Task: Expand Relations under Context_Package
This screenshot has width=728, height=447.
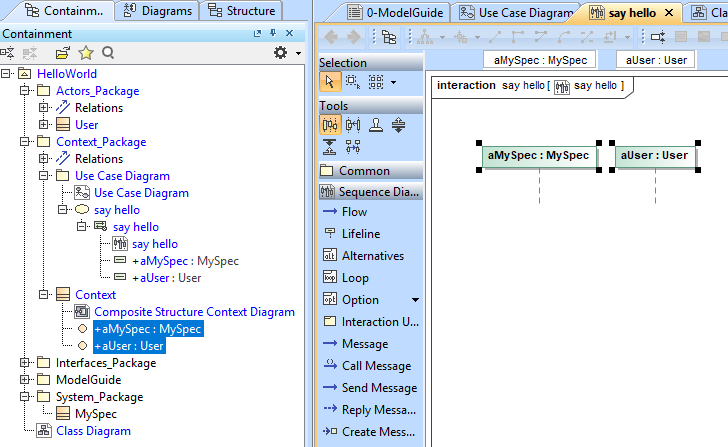Action: pos(44,159)
